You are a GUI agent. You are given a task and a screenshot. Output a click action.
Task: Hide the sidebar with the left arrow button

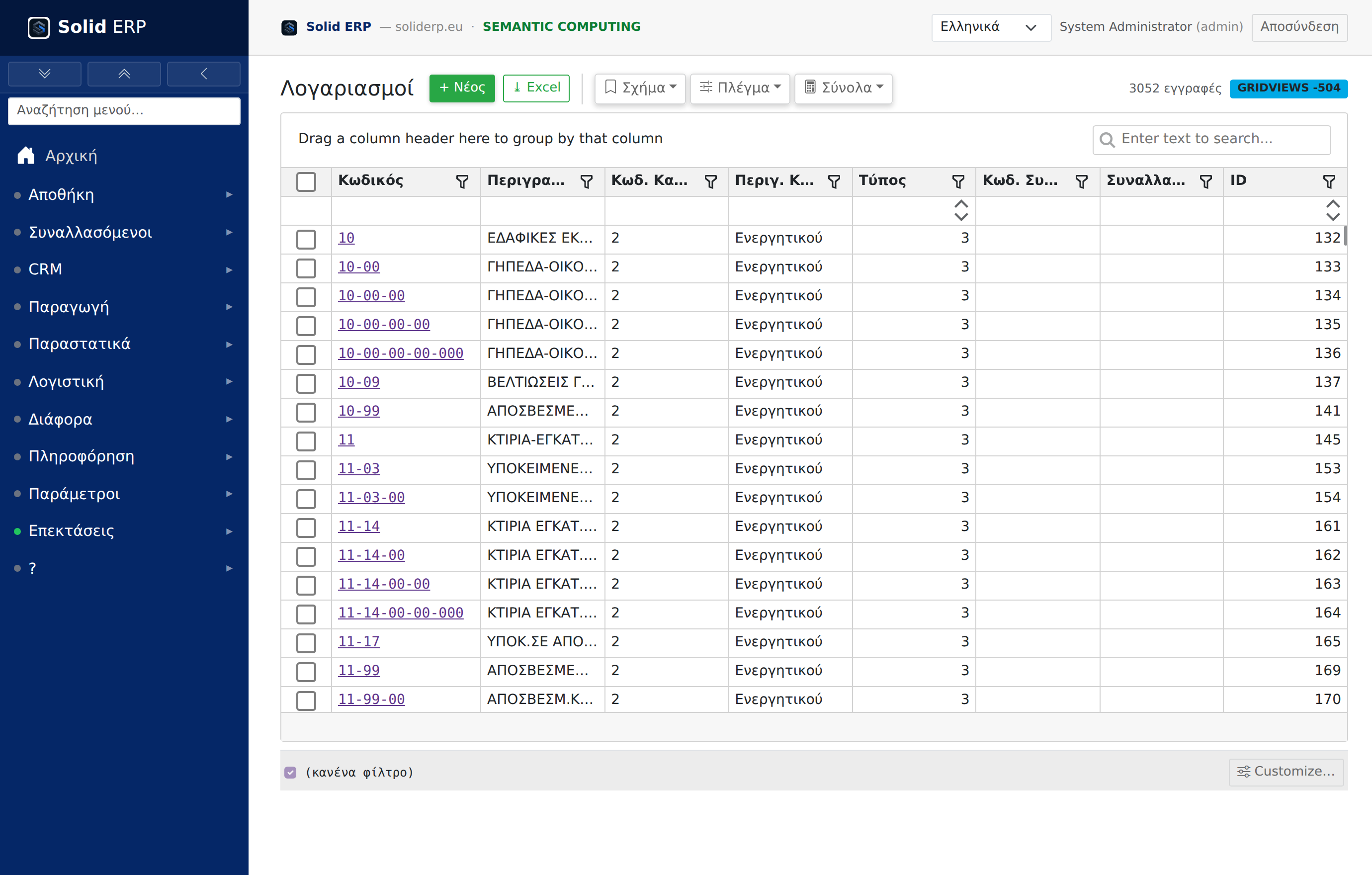click(204, 74)
